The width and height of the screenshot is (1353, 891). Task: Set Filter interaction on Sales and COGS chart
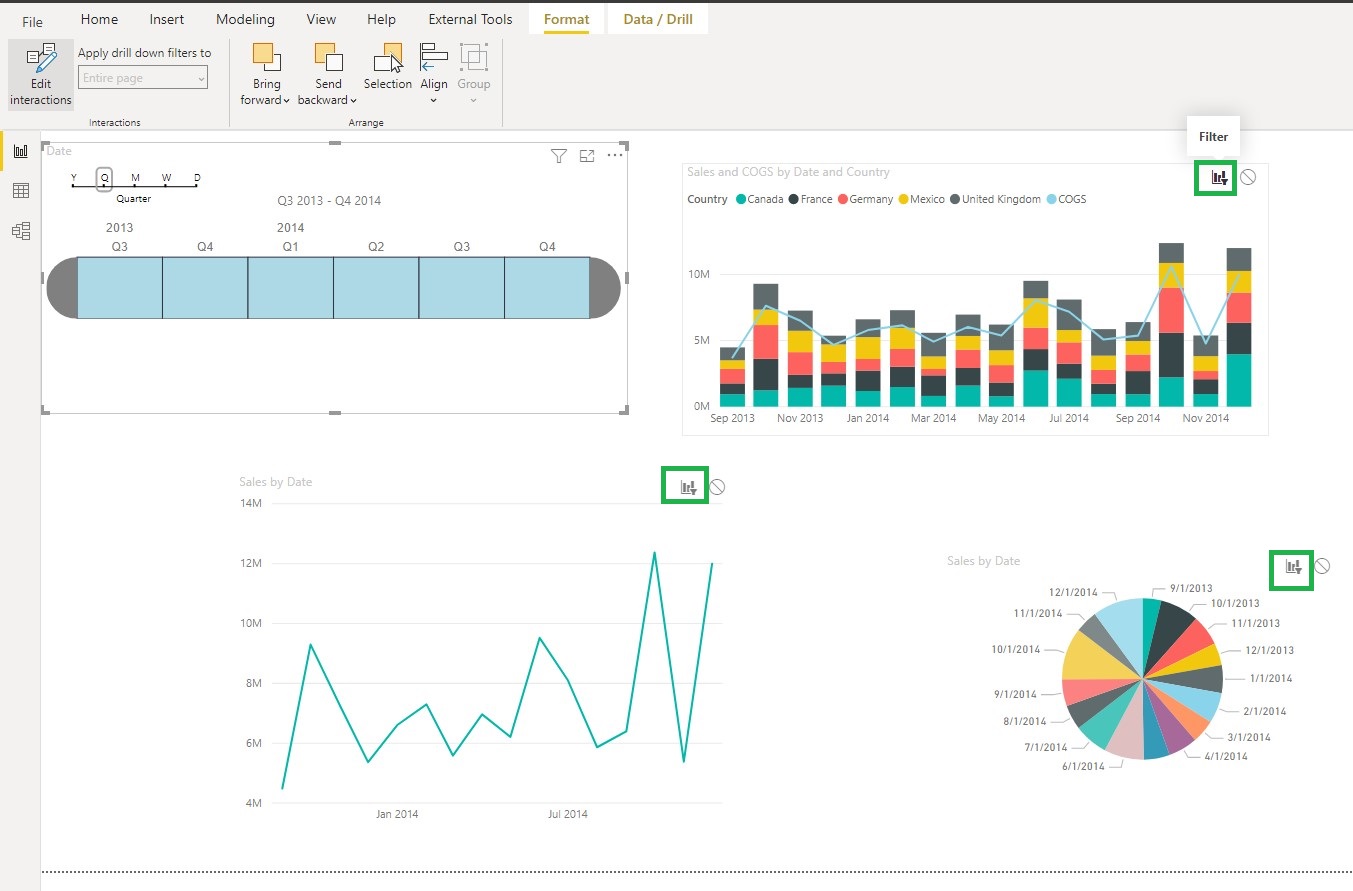(x=1219, y=178)
